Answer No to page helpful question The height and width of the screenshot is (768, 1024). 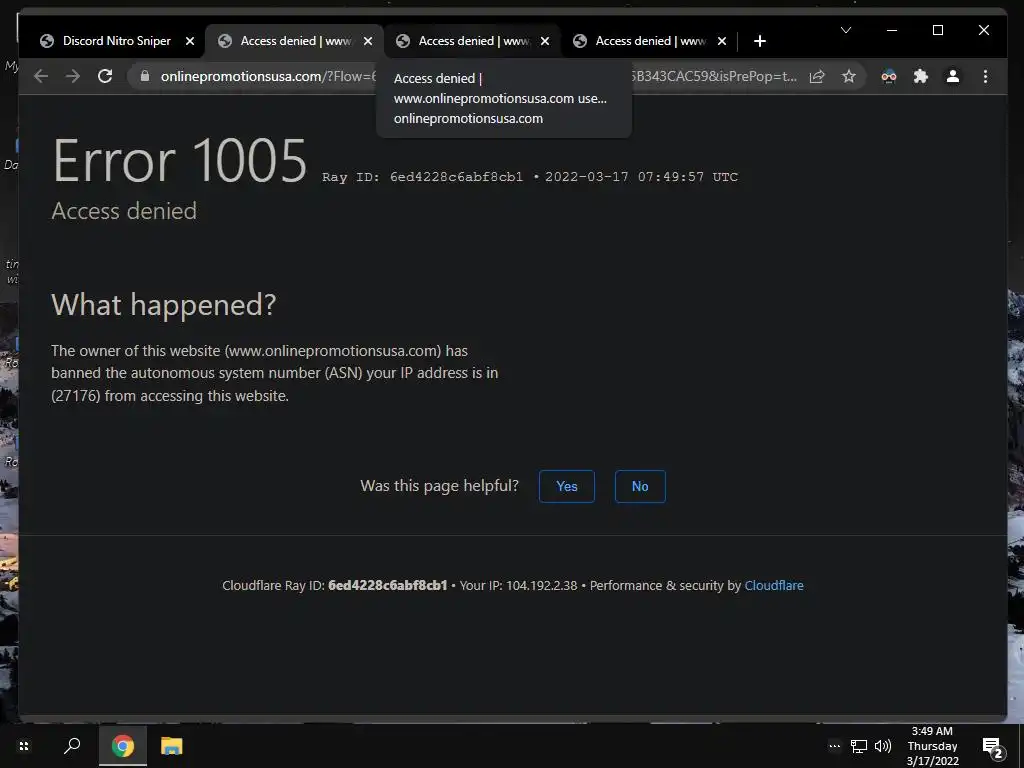640,487
